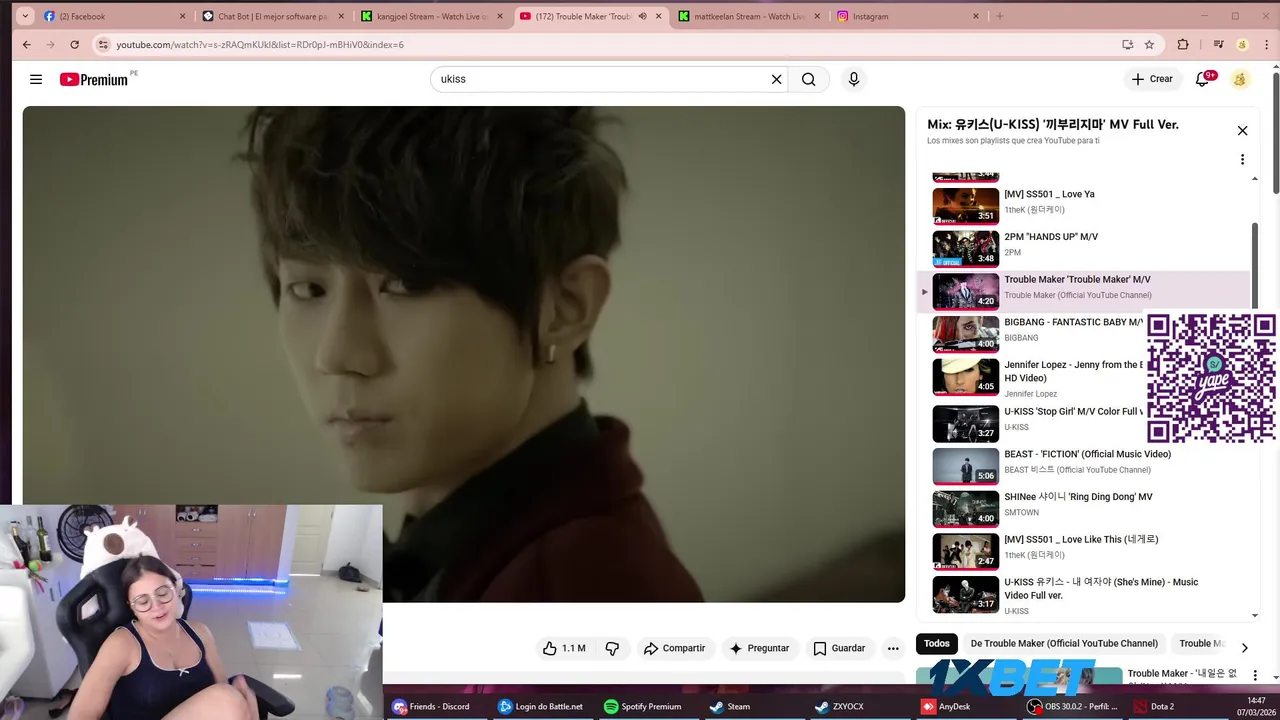Click thumbnail of Trouble Maker 'Trouble Maker' M/V
Viewport: 1280px width, 720px height.
[x=966, y=291]
